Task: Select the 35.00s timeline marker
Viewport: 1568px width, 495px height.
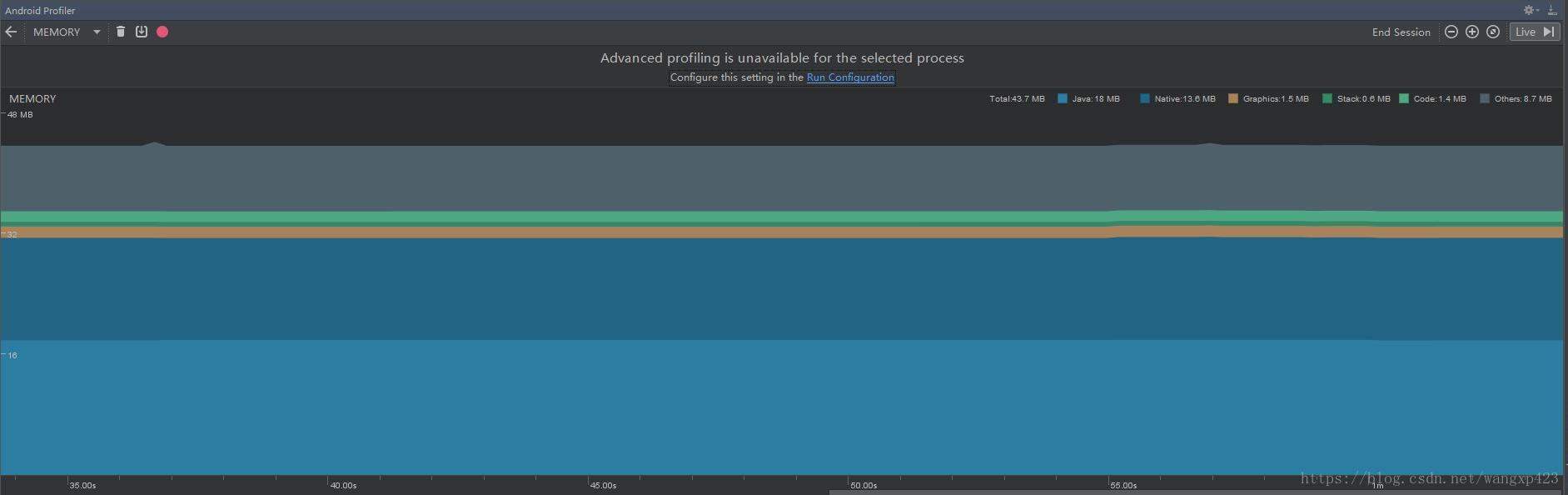Action: pos(82,485)
